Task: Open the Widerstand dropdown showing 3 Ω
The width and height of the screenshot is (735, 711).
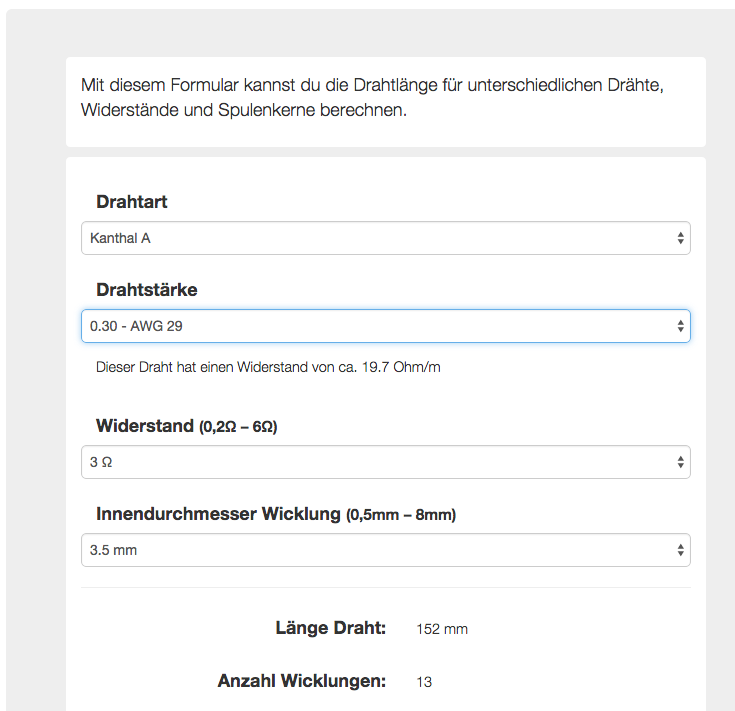Action: (385, 462)
